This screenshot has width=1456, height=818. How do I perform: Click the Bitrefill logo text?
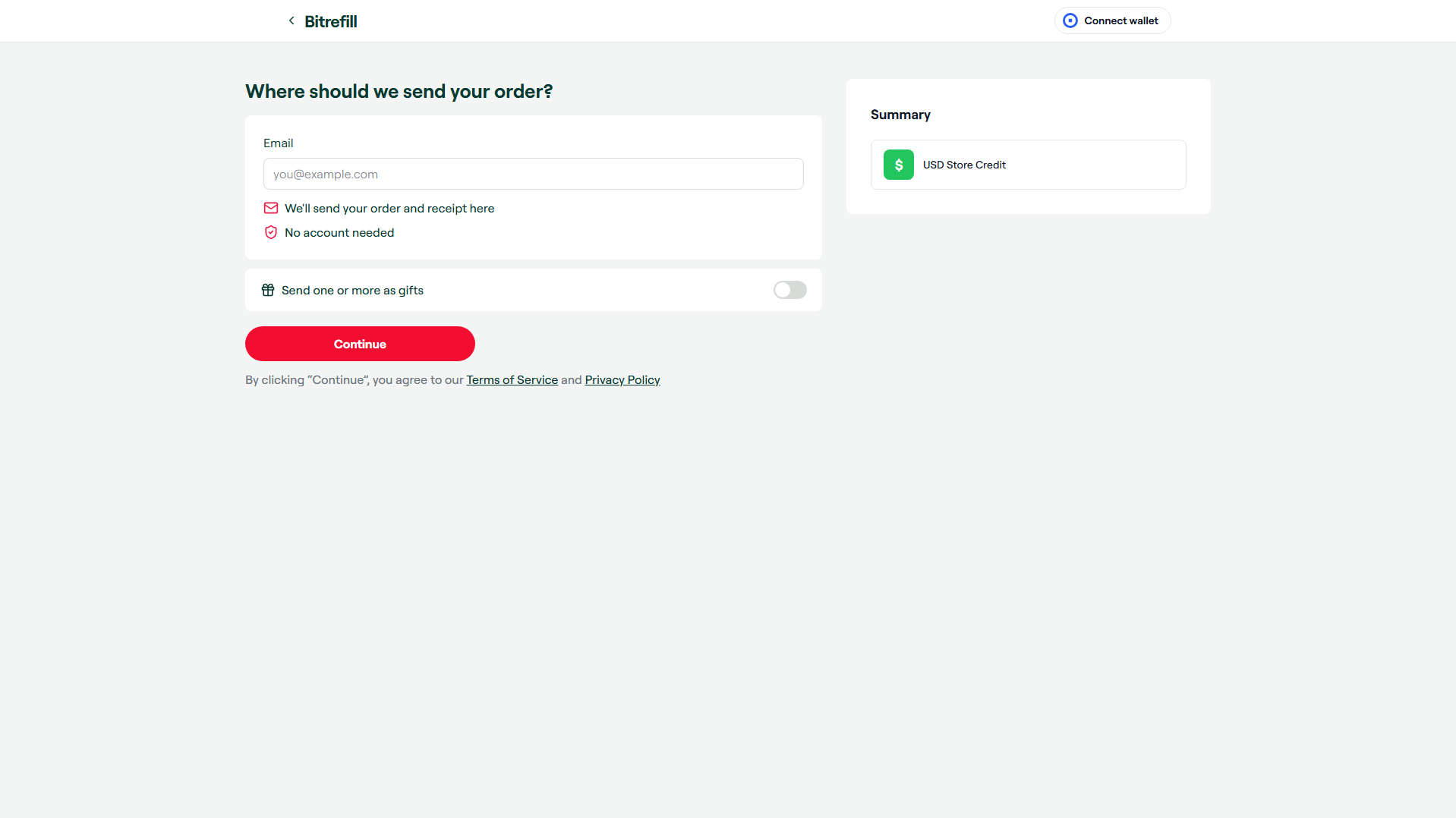pos(331,21)
